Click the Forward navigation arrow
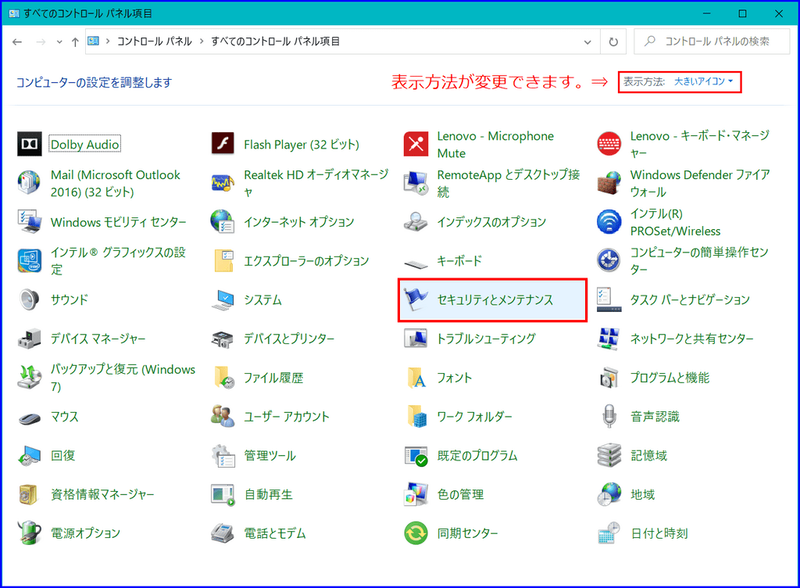 (41, 42)
